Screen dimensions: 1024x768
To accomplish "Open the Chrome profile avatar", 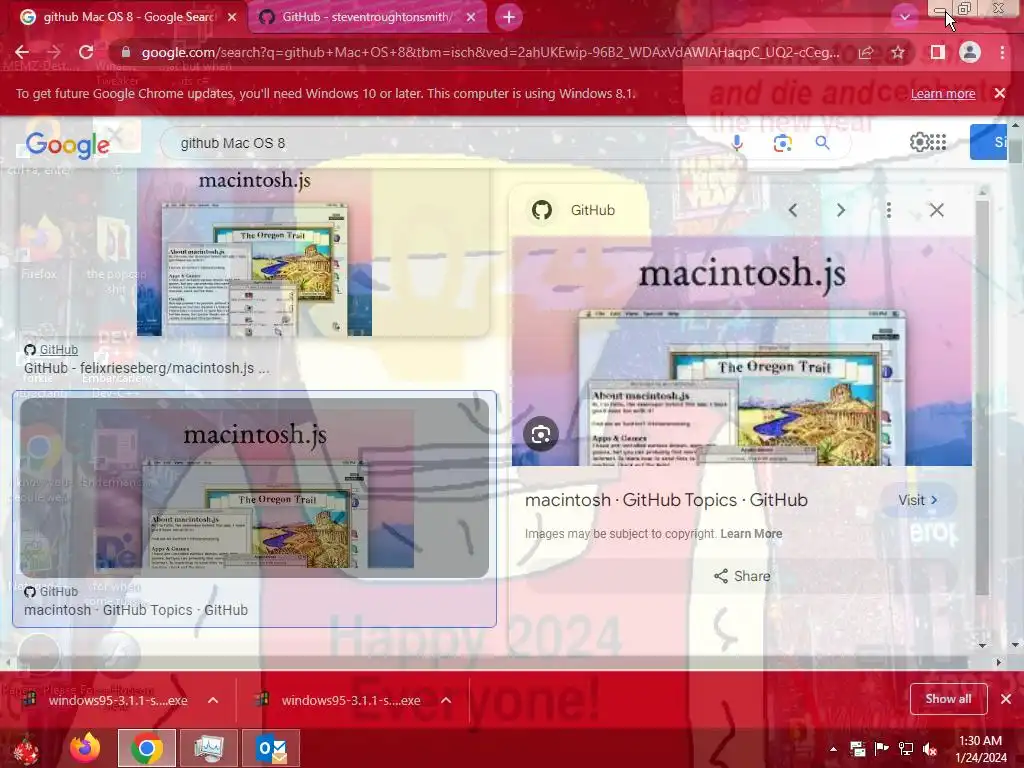I will [970, 52].
